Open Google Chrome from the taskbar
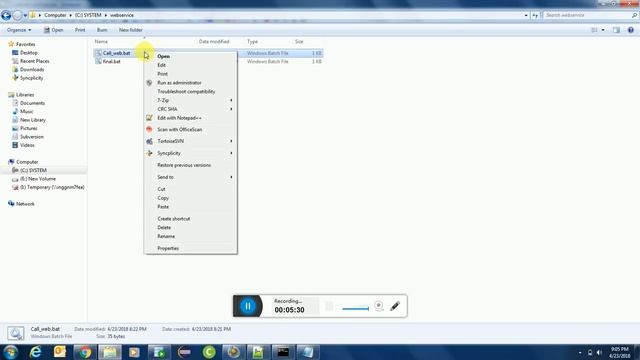This screenshot has height=360, width=640. (x=85, y=352)
